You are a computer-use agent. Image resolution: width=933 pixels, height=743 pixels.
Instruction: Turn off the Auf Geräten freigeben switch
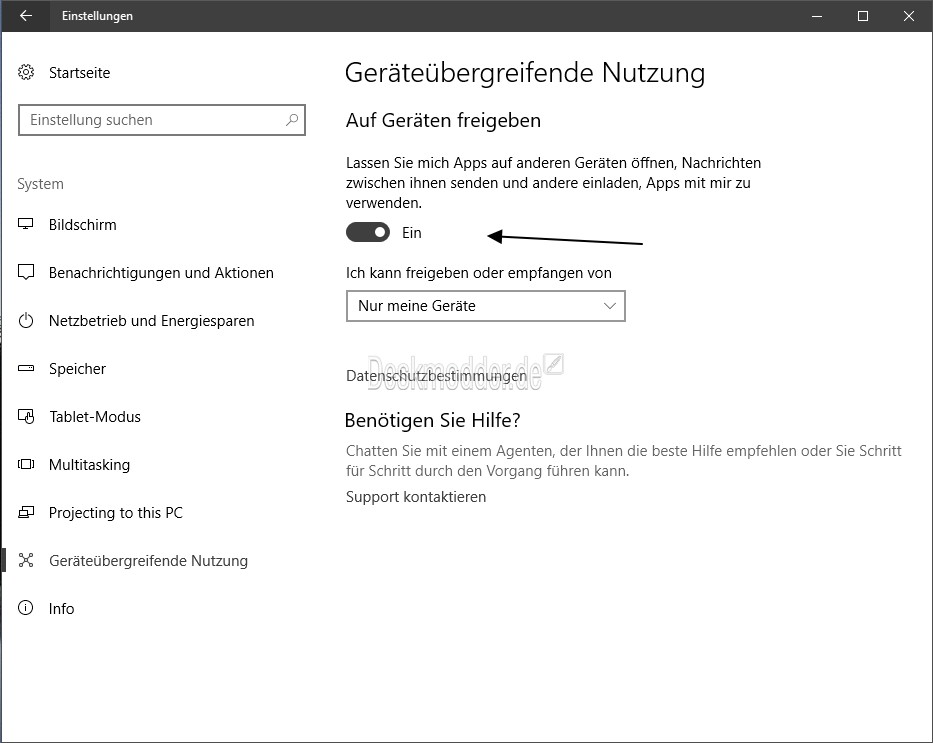coord(368,233)
